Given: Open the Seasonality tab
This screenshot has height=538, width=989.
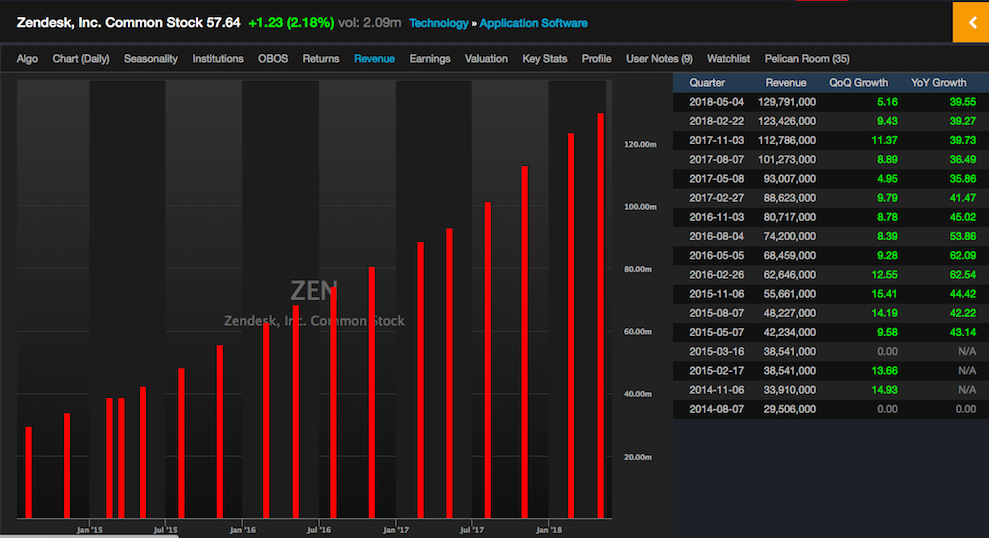Looking at the screenshot, I should click(x=151, y=59).
